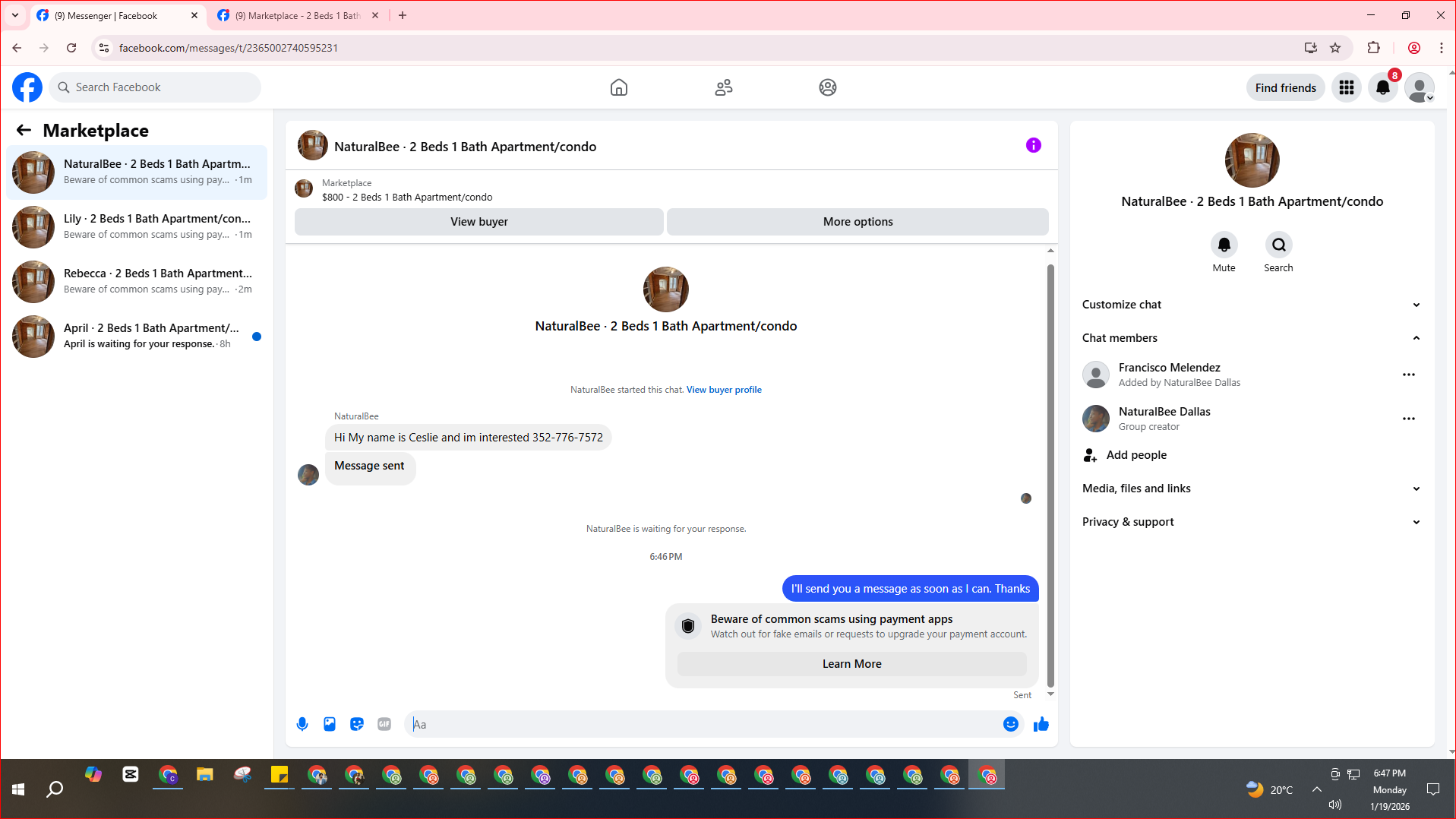The width and height of the screenshot is (1456, 819).
Task: Open the notifications bell with badge
Action: click(x=1383, y=87)
